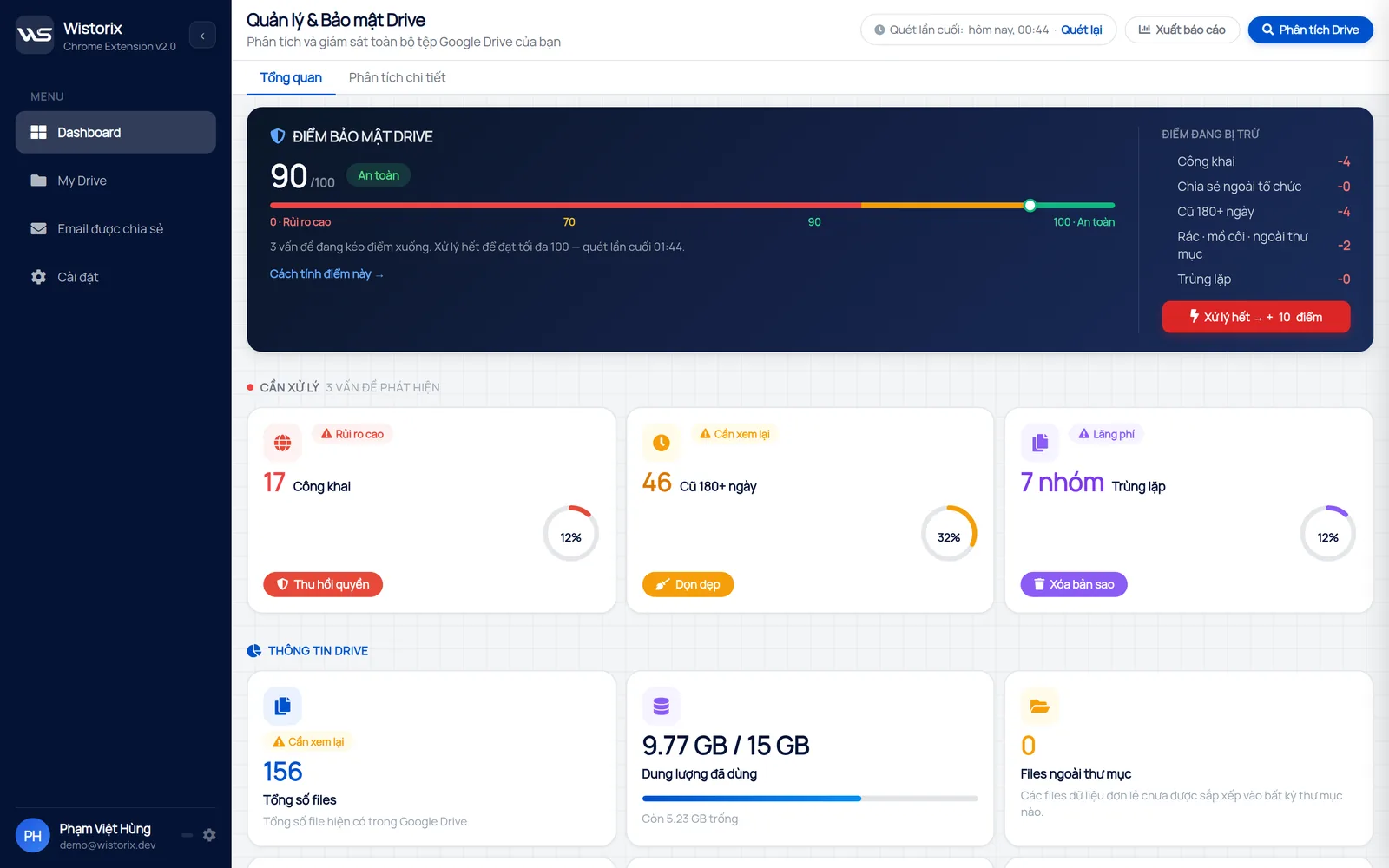Click the last-scan clock icon
The image size is (1389, 868).
point(879,30)
